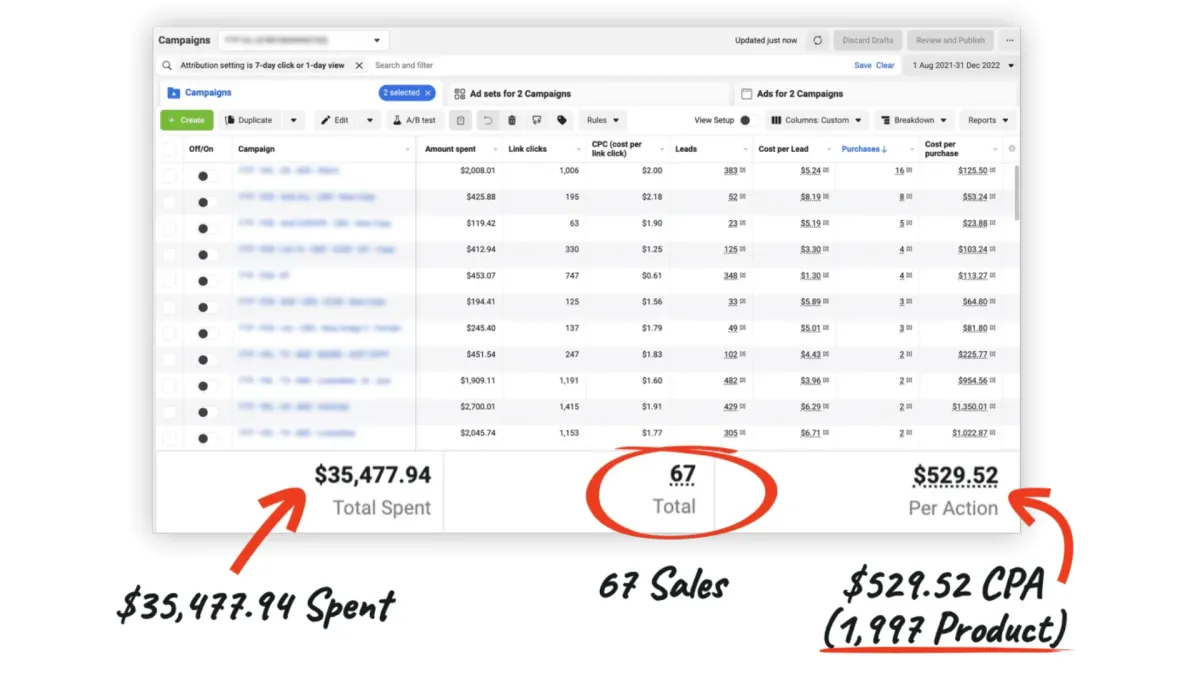Viewport: 1200px width, 675px height.
Task: Open the Rules dropdown
Action: [603, 120]
